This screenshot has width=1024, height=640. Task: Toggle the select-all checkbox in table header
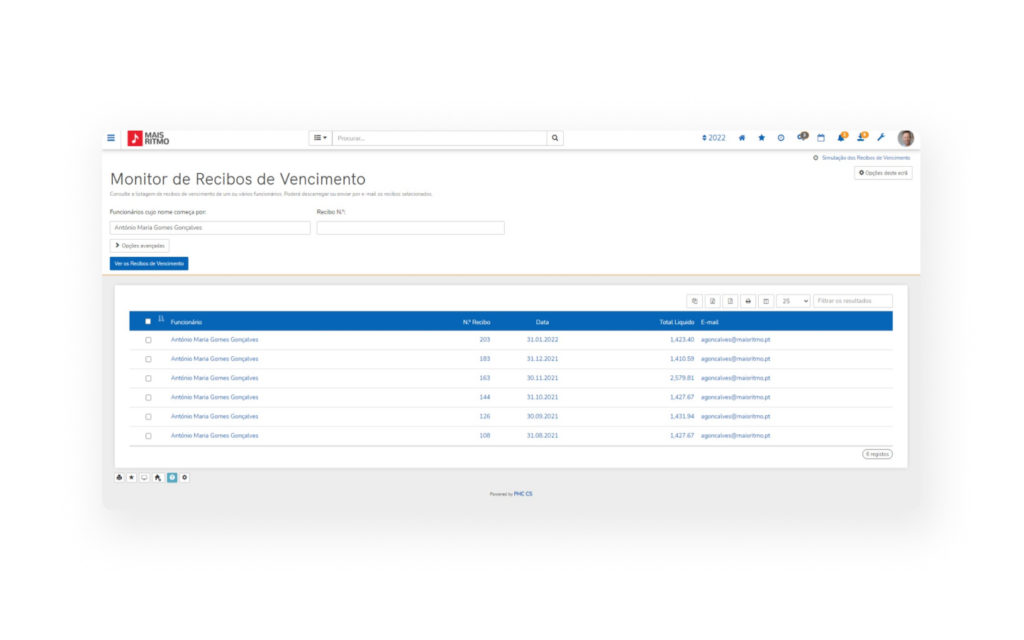(148, 321)
